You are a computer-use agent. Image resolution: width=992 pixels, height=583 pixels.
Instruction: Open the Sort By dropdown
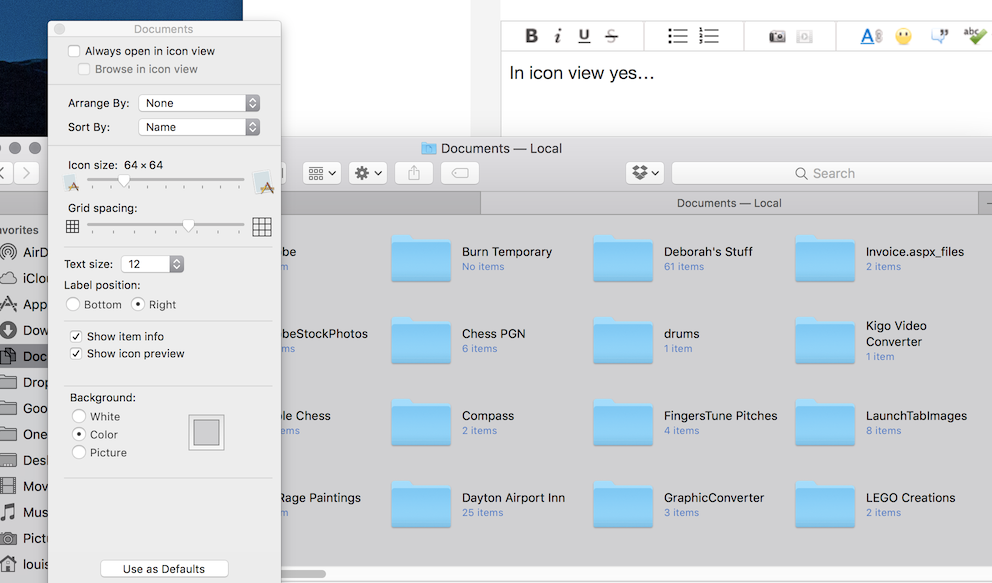point(199,127)
